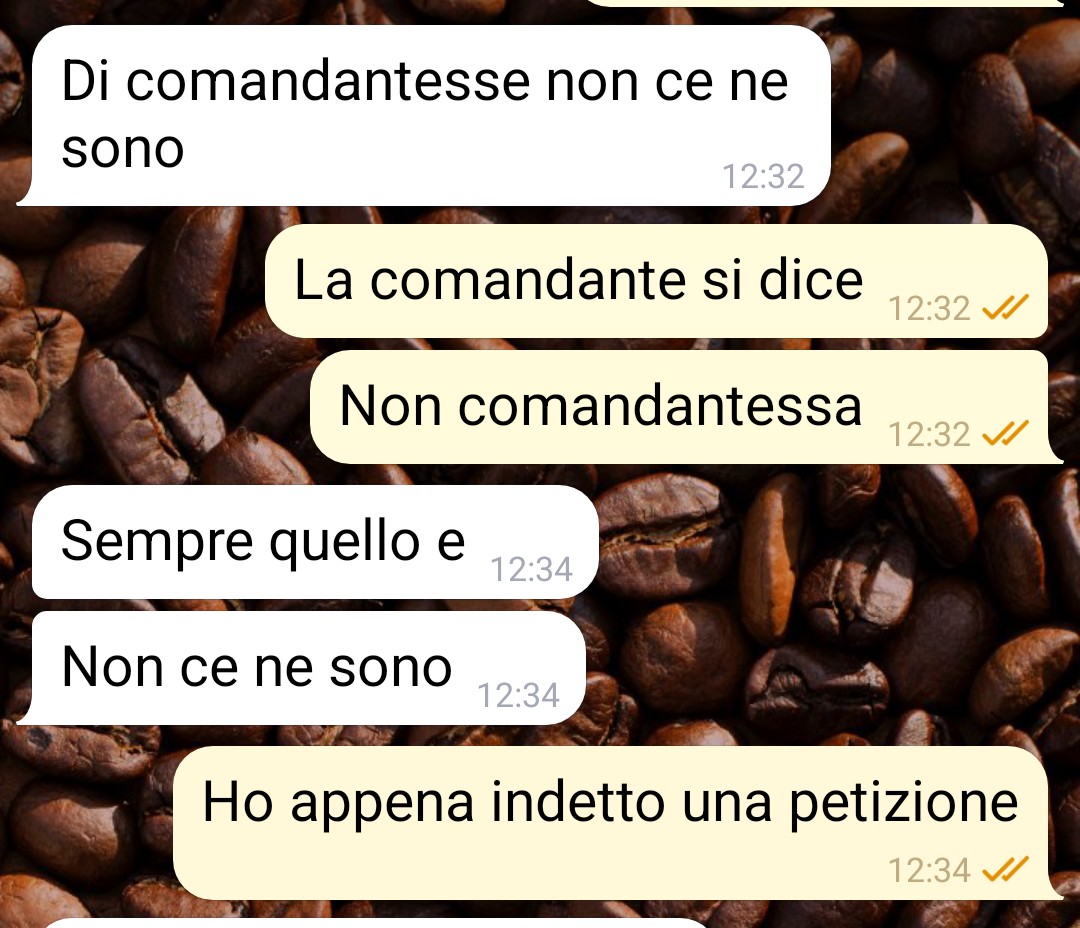Tap the 'Non ce ne sono' bubble

pos(301,668)
